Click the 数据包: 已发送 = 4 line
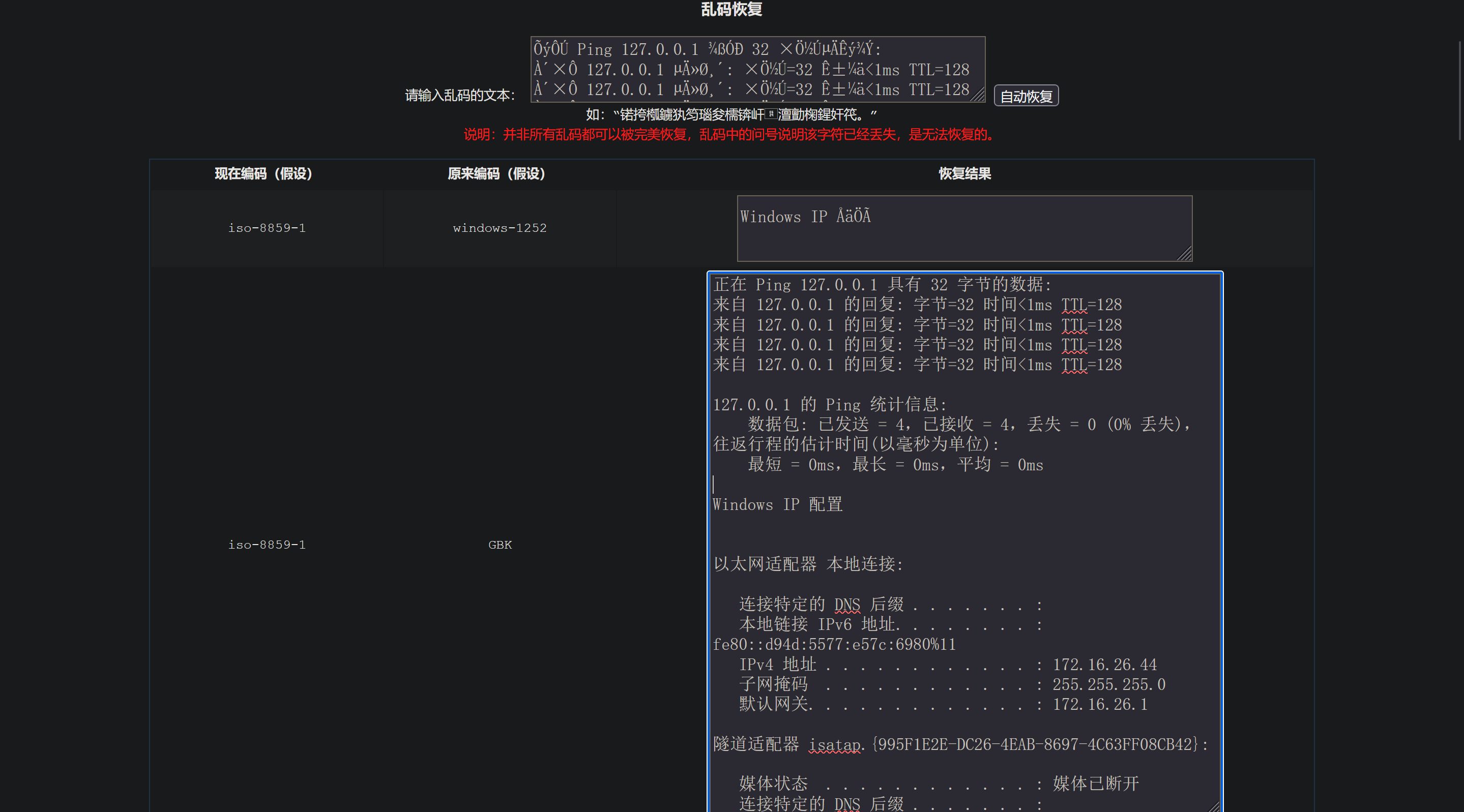This screenshot has height=812, width=1464. click(969, 425)
